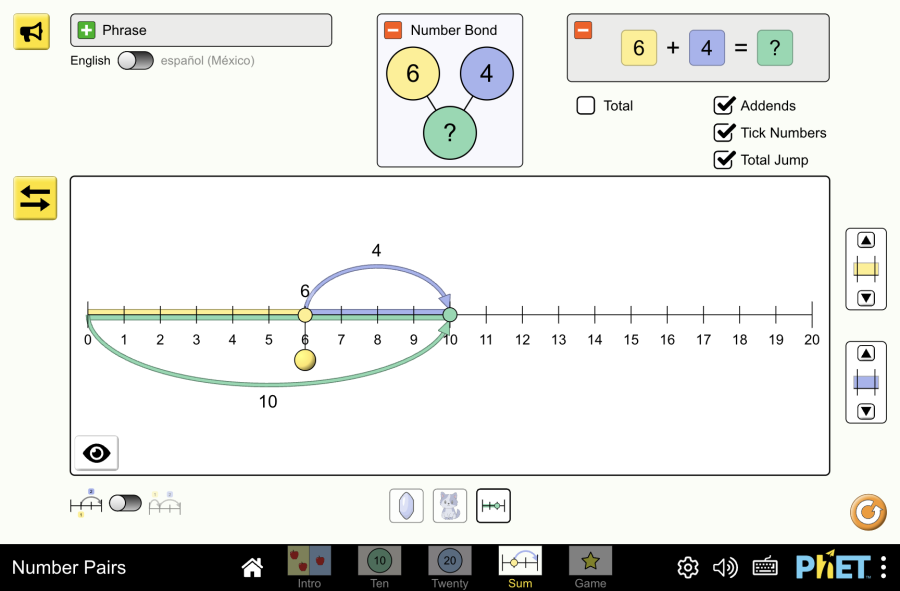The width and height of the screenshot is (900, 591).
Task: Go to the home screen
Action: pyautogui.click(x=253, y=568)
